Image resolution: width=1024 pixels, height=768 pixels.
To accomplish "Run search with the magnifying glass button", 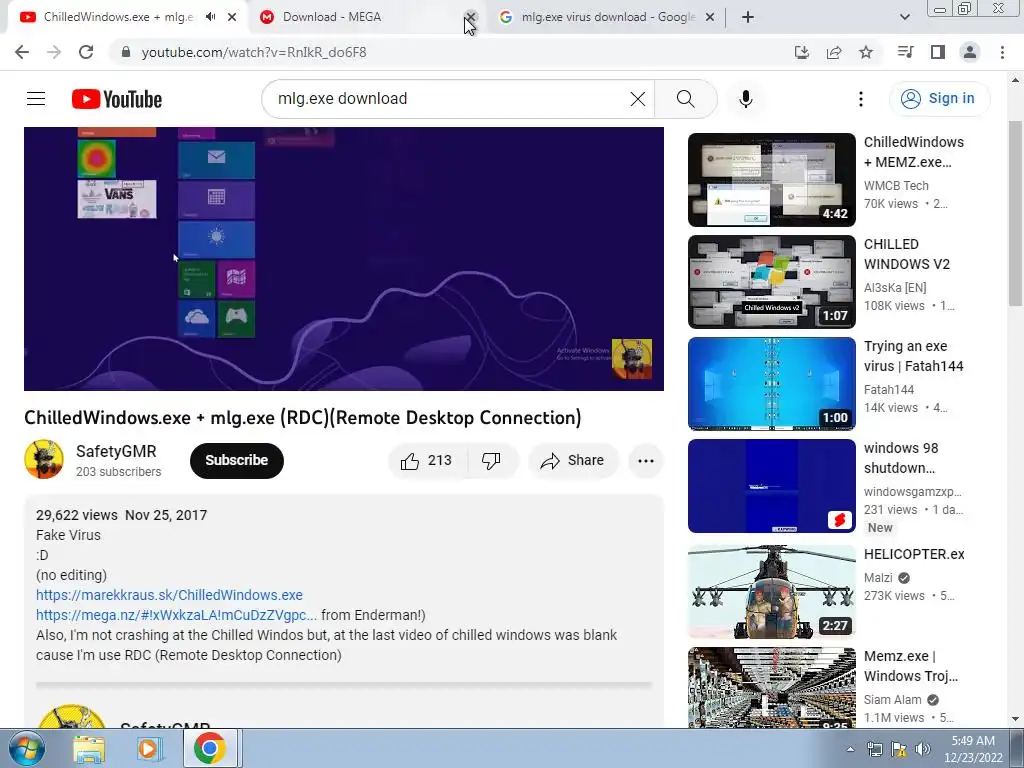I will [686, 99].
